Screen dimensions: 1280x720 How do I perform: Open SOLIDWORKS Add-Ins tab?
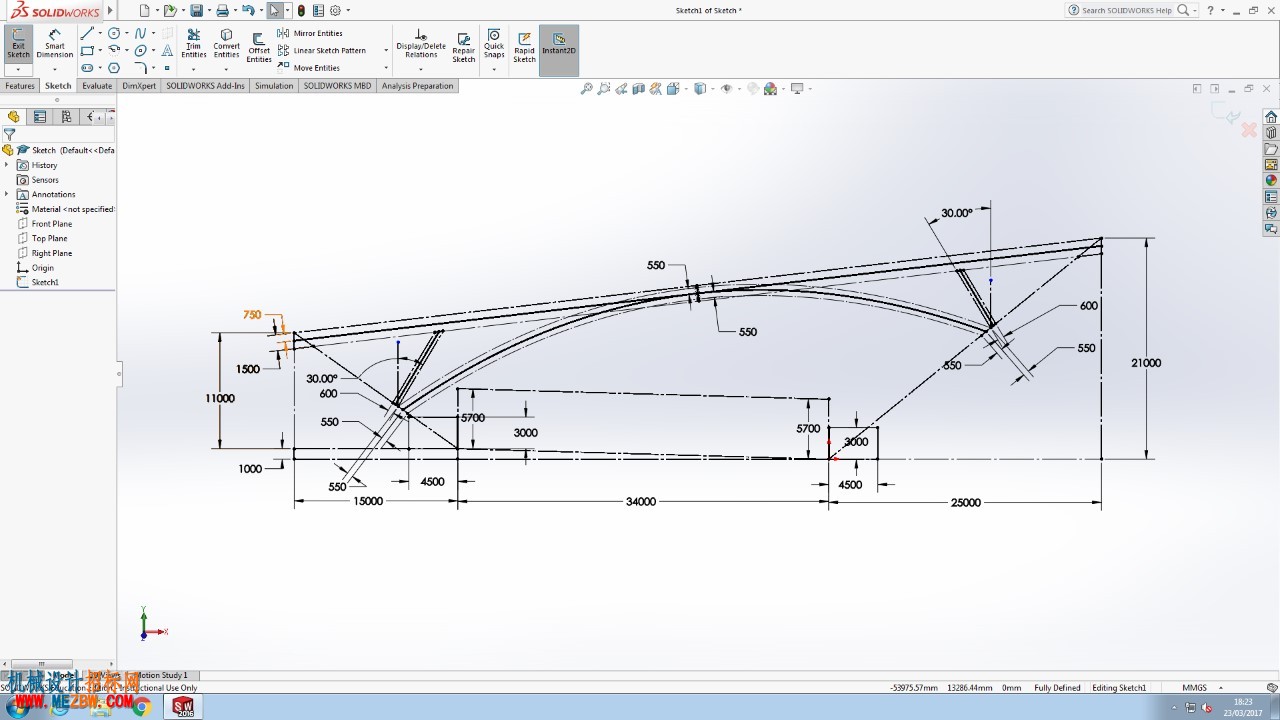pos(205,86)
